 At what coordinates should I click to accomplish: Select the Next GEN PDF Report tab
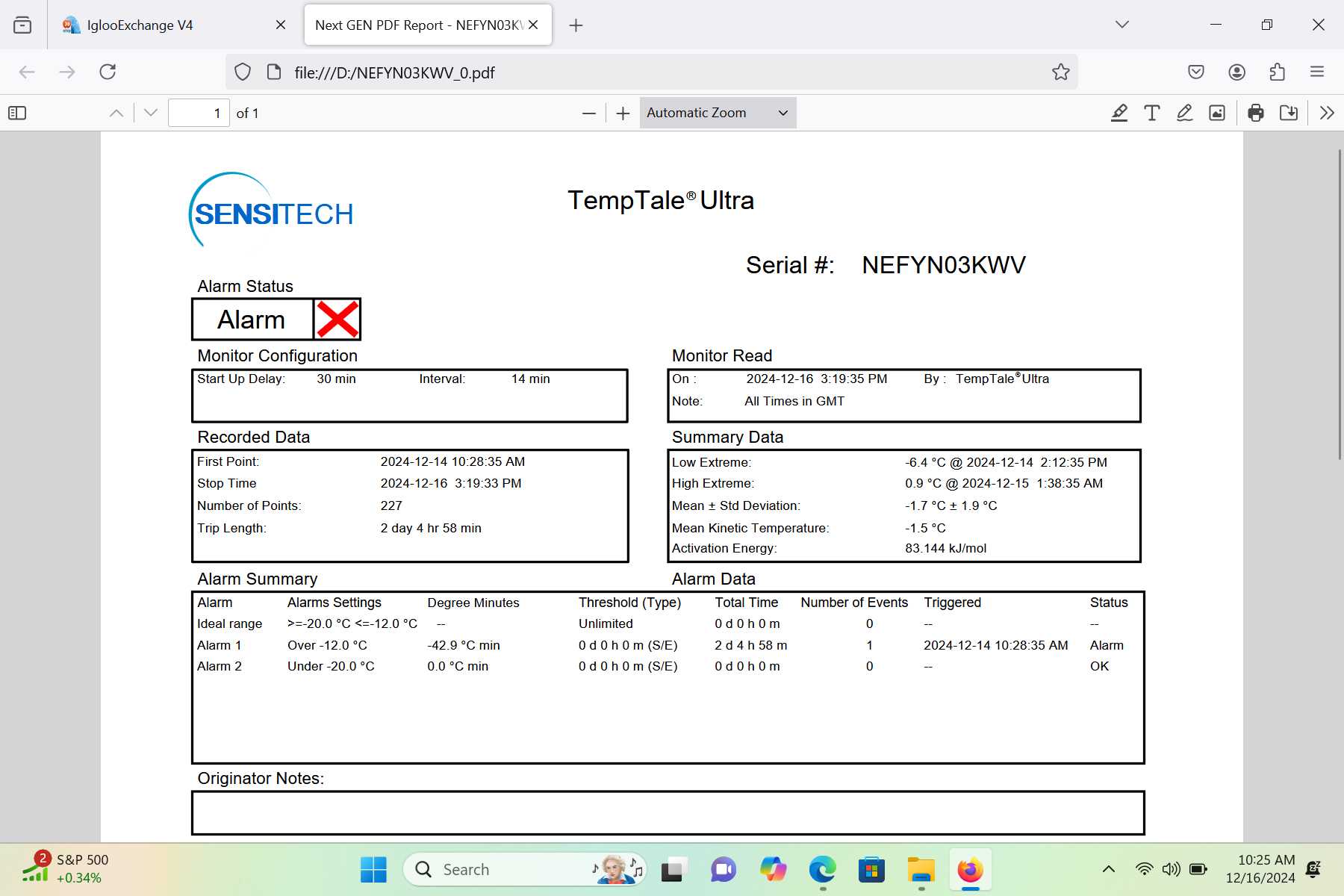[x=428, y=25]
